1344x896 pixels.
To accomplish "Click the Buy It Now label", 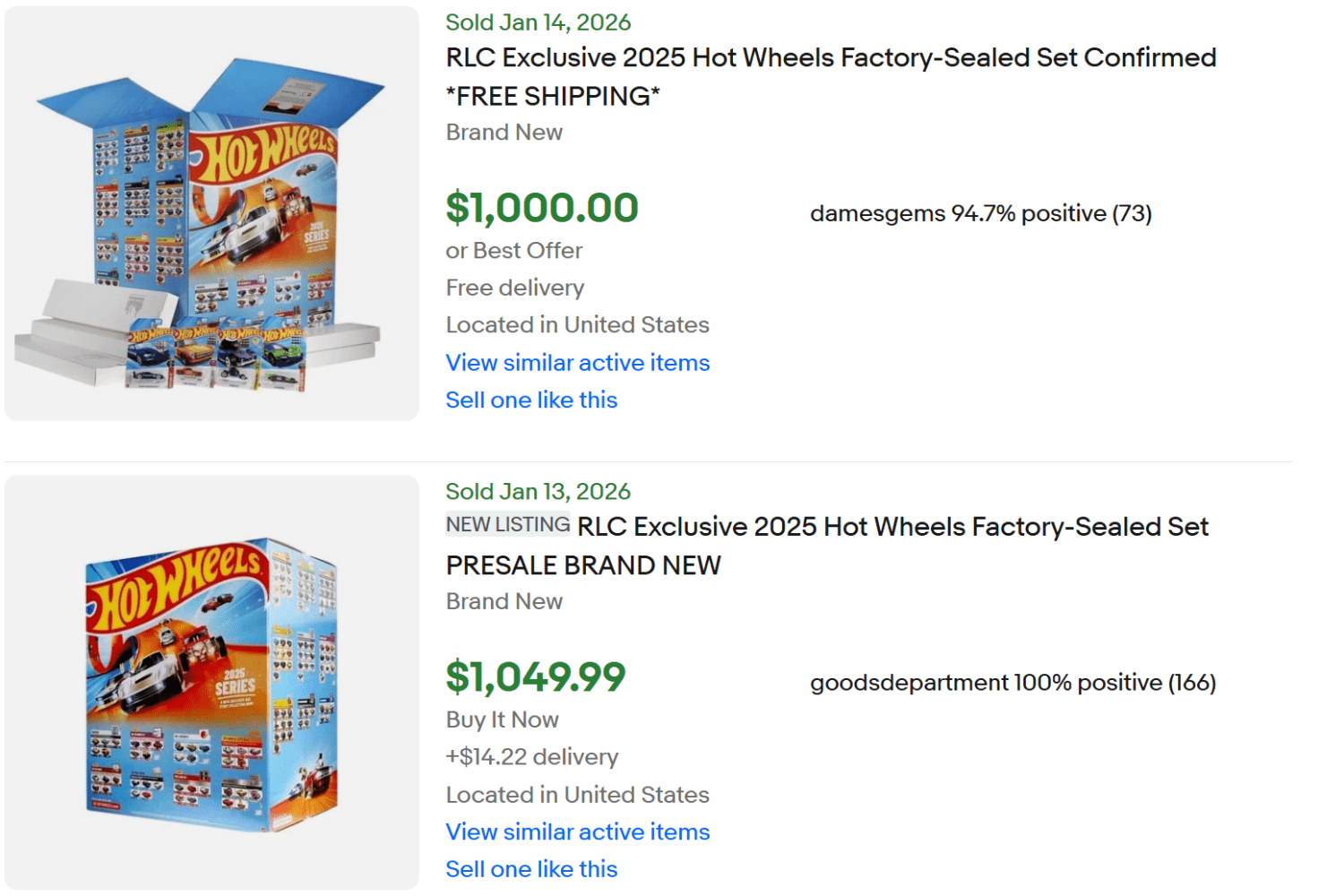I will [x=501, y=719].
